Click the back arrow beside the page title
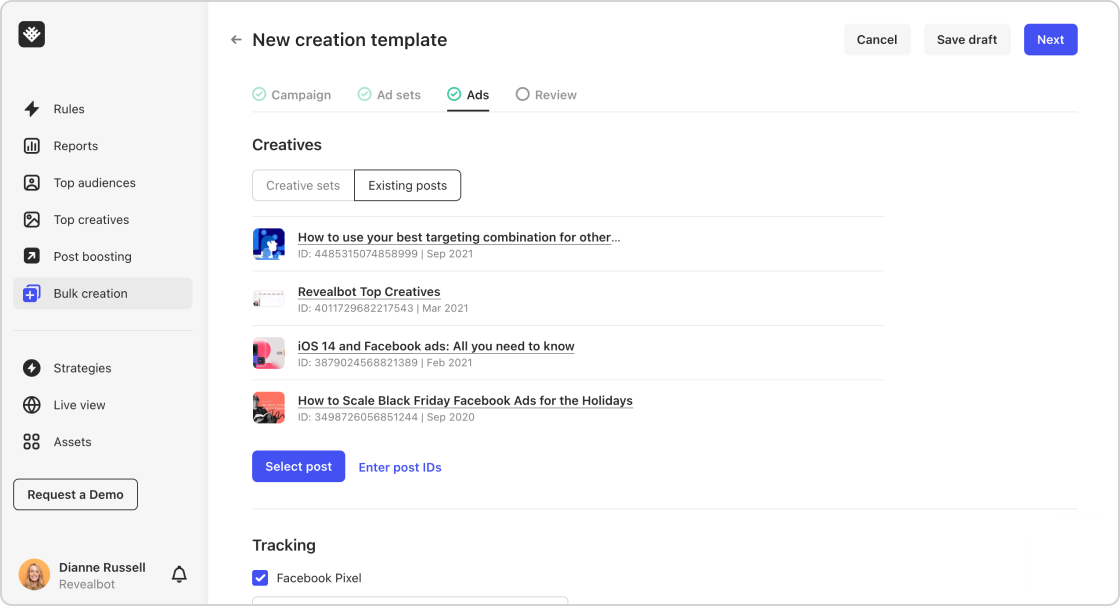This screenshot has width=1120, height=606. click(x=236, y=40)
